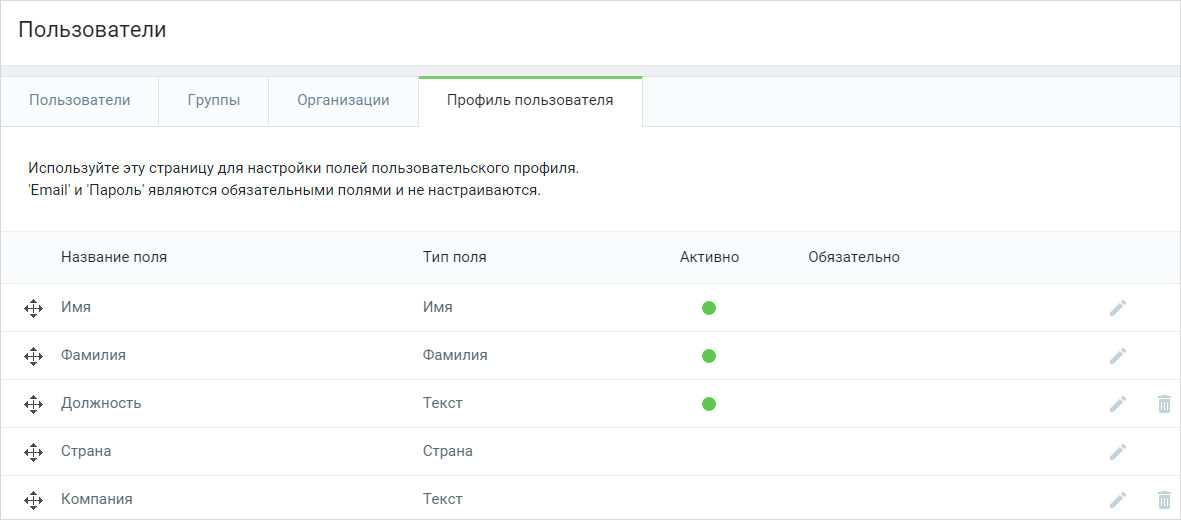The width and height of the screenshot is (1181, 520).
Task: Click the Должность field name cell
Action: [x=101, y=403]
